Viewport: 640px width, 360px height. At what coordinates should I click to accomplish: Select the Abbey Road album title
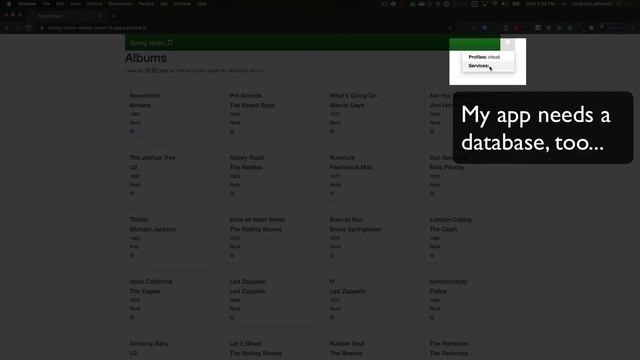click(247, 158)
